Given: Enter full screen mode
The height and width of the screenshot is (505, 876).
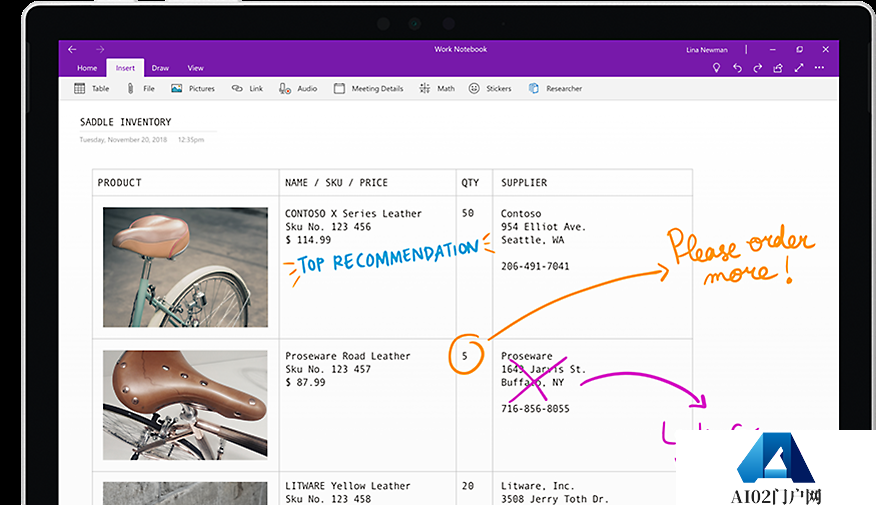Looking at the screenshot, I should pyautogui.click(x=799, y=68).
